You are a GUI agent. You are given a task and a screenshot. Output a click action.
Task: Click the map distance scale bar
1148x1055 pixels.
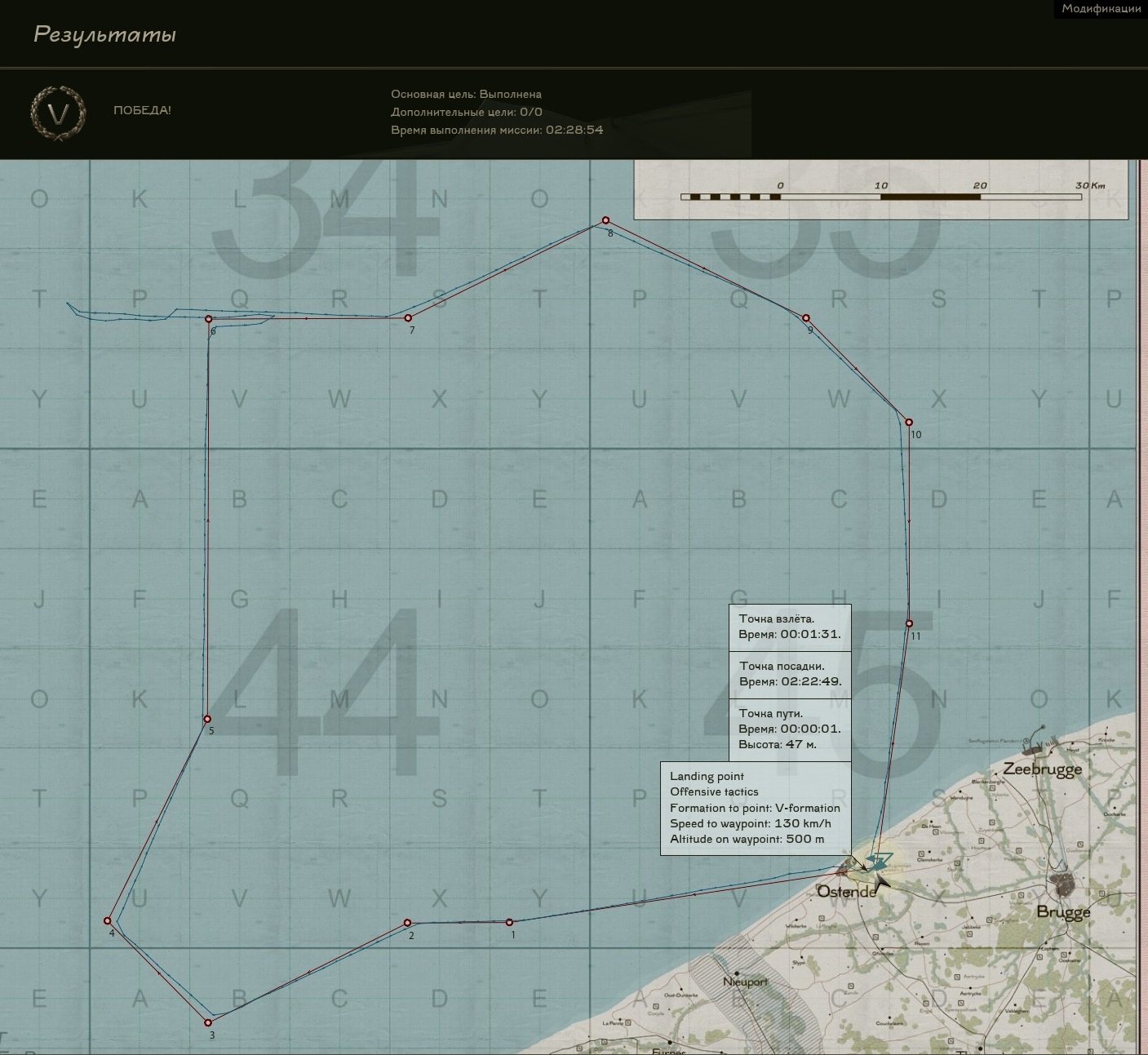(881, 197)
